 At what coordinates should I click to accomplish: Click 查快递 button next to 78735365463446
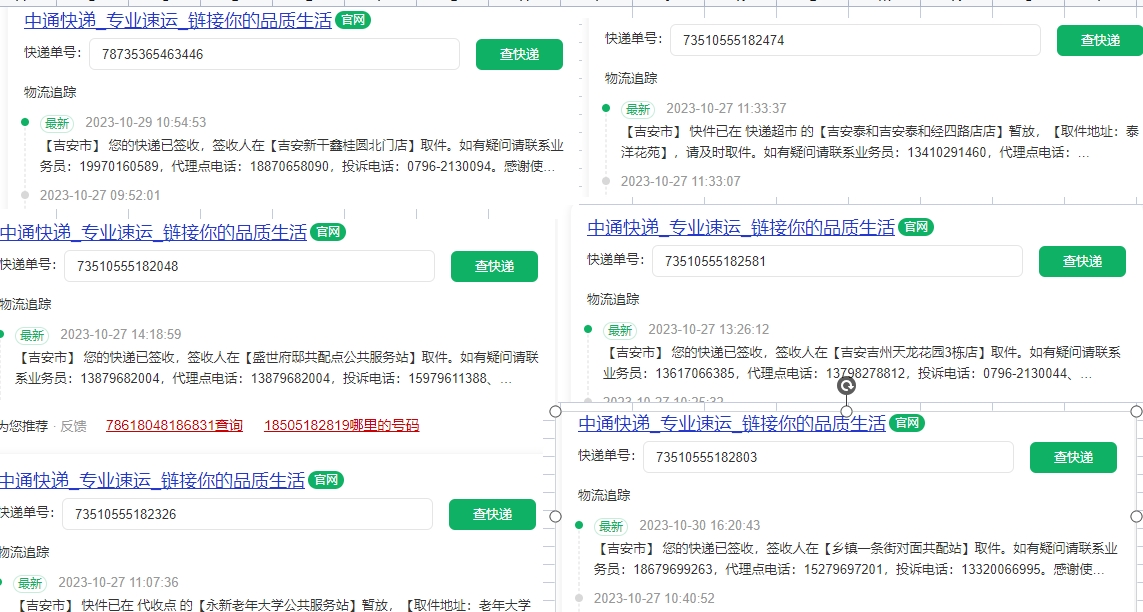[519, 54]
